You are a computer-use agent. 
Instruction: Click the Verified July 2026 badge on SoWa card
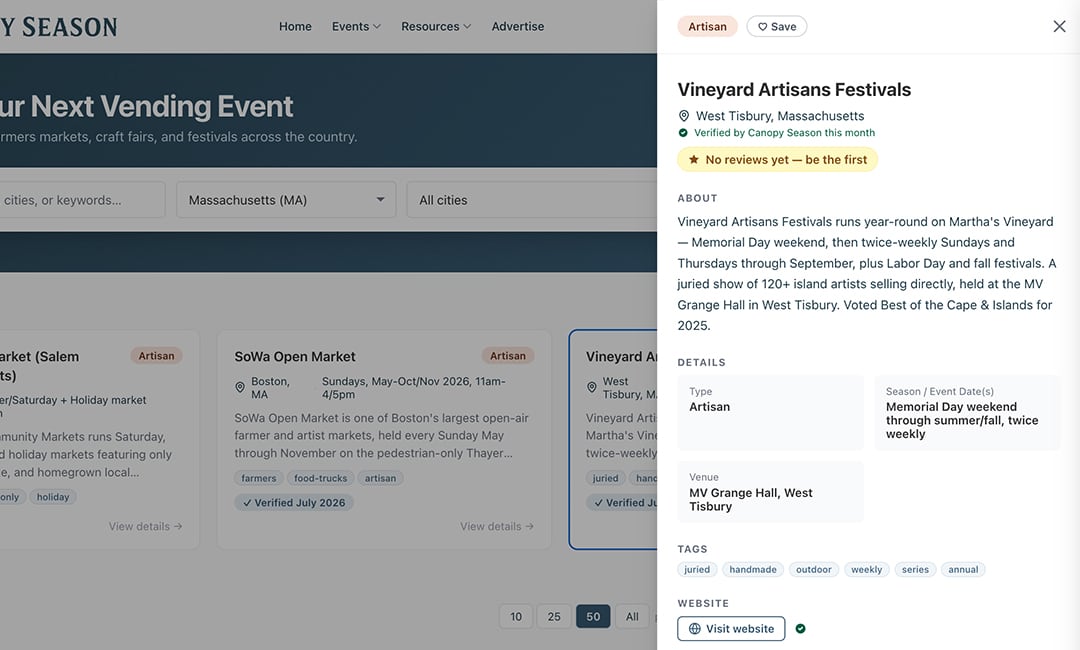(x=294, y=503)
